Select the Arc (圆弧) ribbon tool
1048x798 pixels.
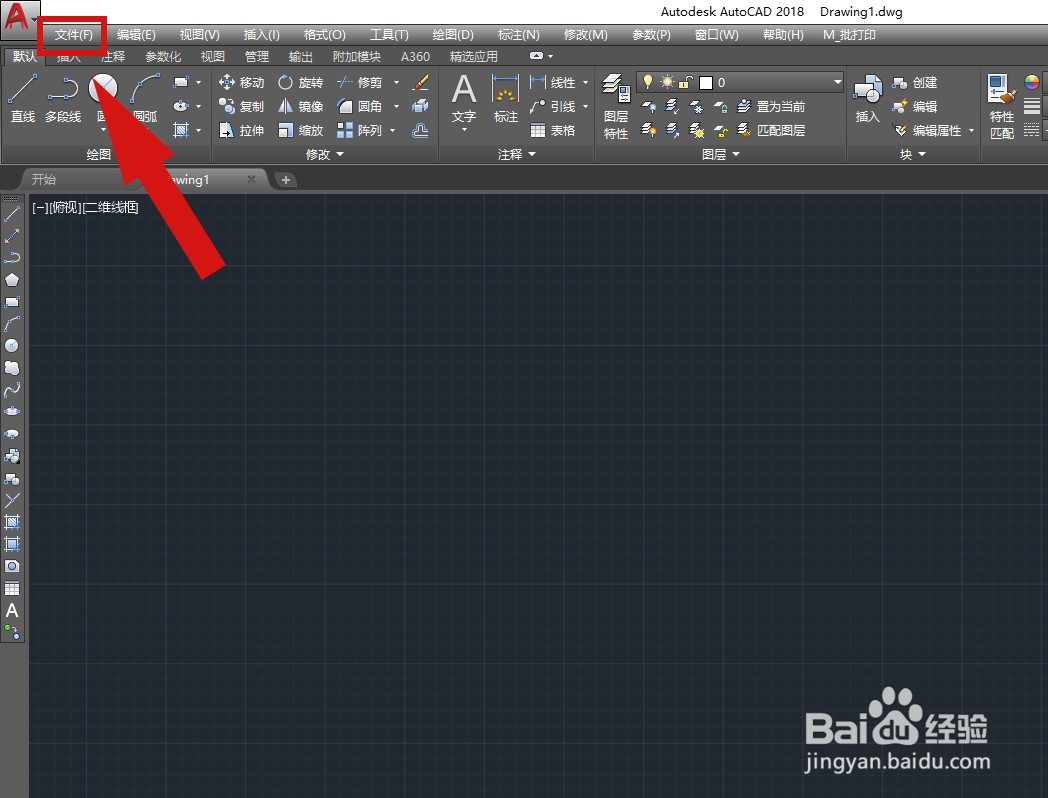click(145, 99)
